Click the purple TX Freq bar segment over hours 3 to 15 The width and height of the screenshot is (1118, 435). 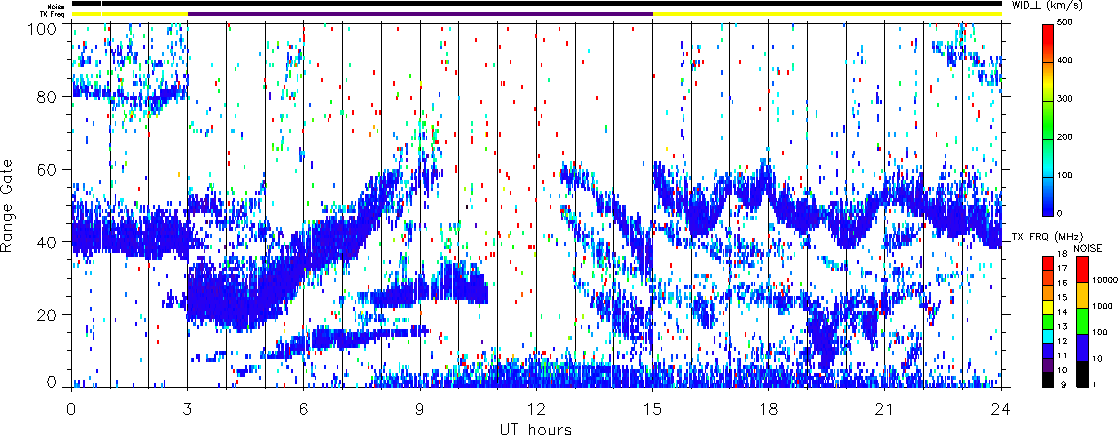[x=420, y=14]
